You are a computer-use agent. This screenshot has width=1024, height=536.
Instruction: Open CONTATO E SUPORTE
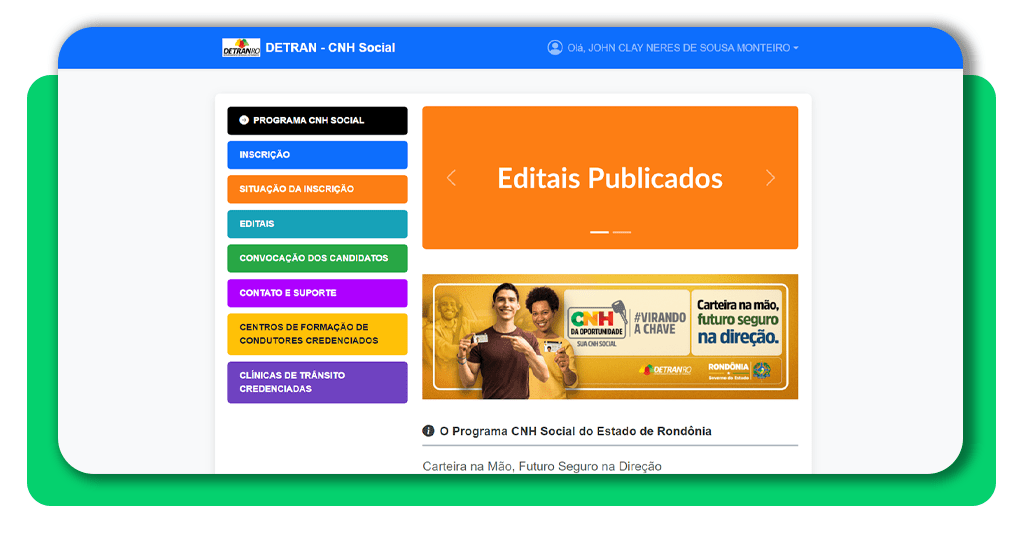[317, 293]
